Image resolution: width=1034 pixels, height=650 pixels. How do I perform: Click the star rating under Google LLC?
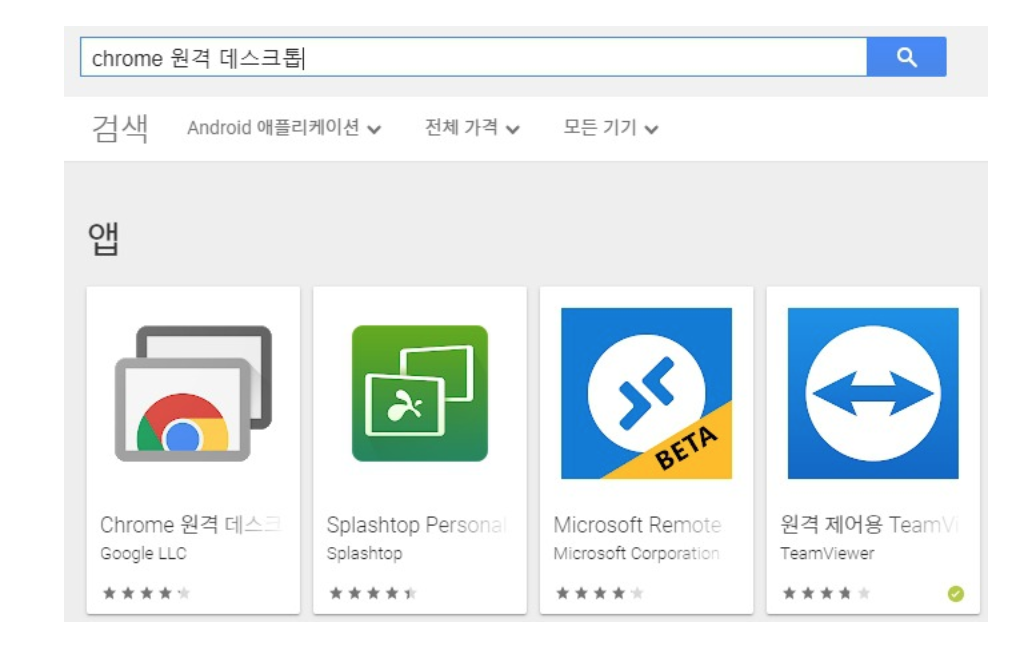146,593
